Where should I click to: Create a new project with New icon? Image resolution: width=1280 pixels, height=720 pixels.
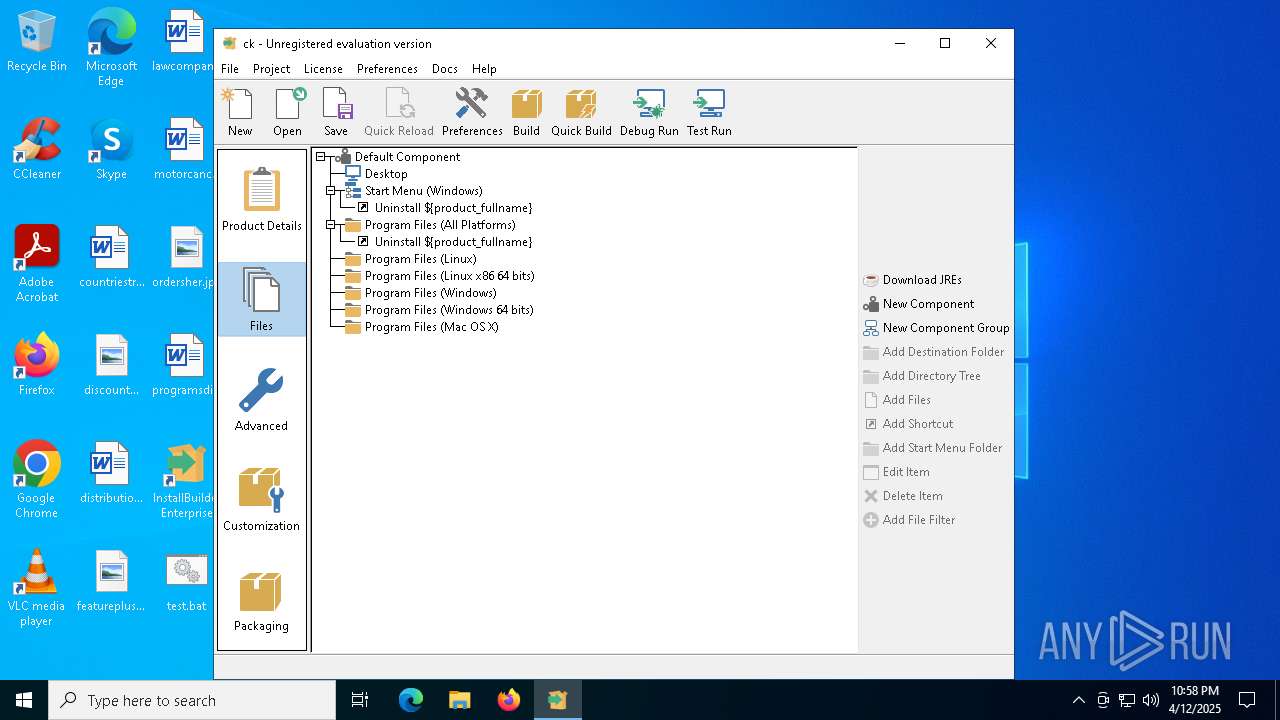240,112
